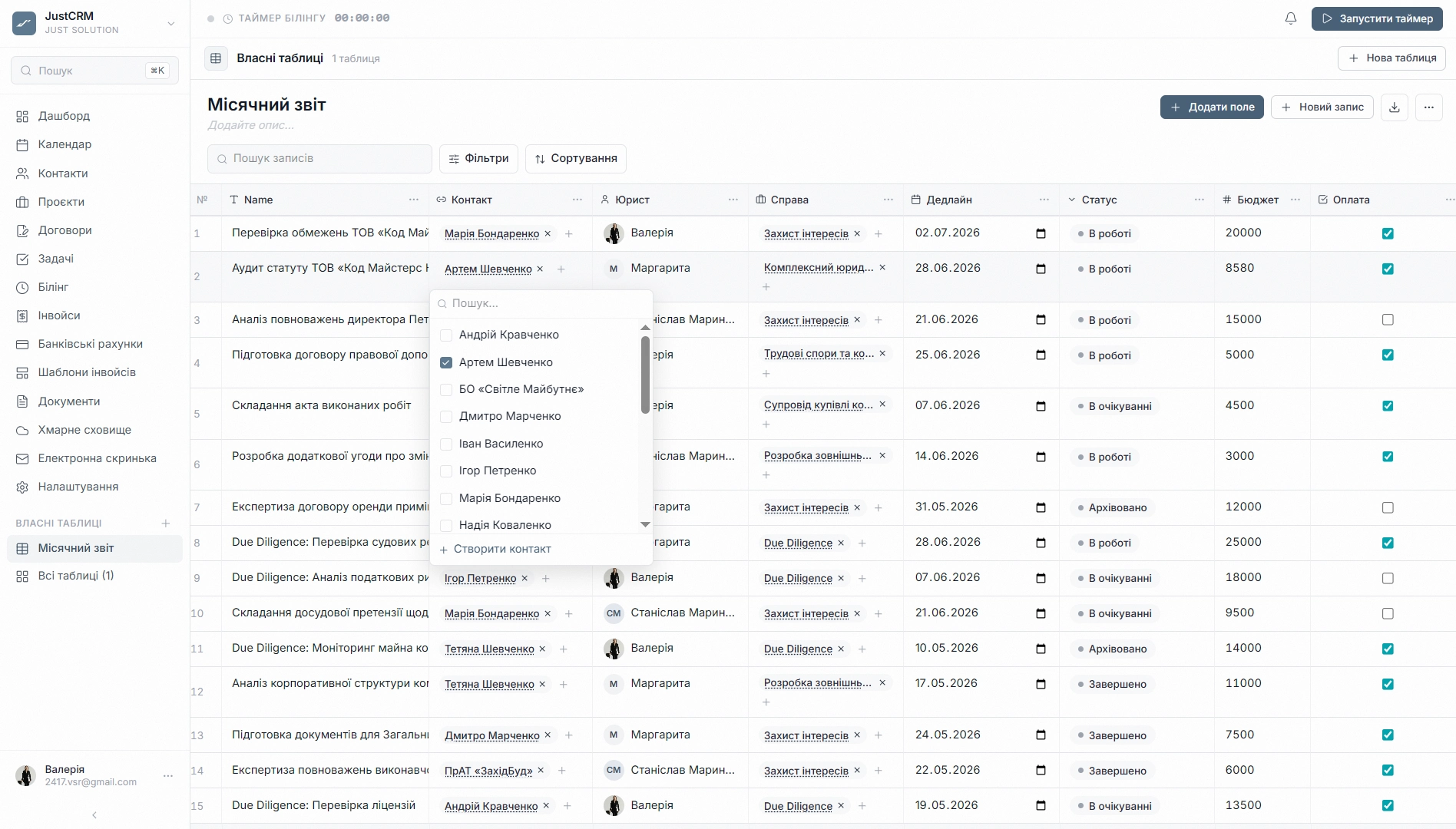Open the tables grid icon beside Власні таблиці
1456x829 pixels.
coord(216,58)
